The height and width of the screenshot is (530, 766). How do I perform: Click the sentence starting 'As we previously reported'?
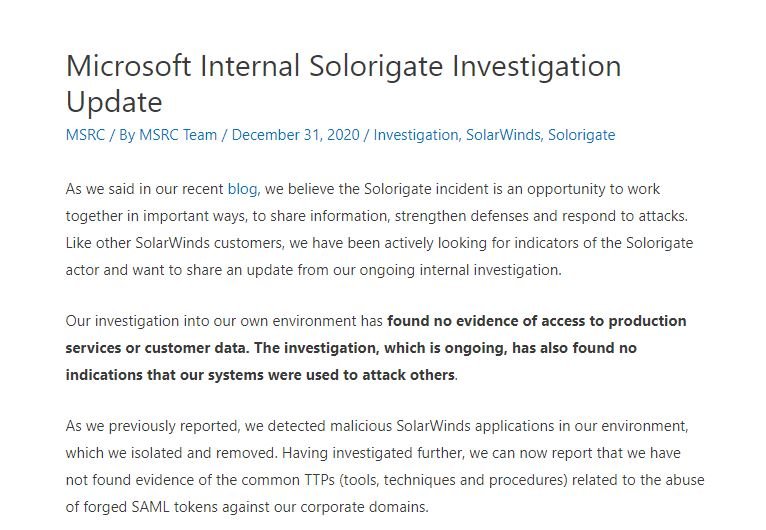pos(377,439)
